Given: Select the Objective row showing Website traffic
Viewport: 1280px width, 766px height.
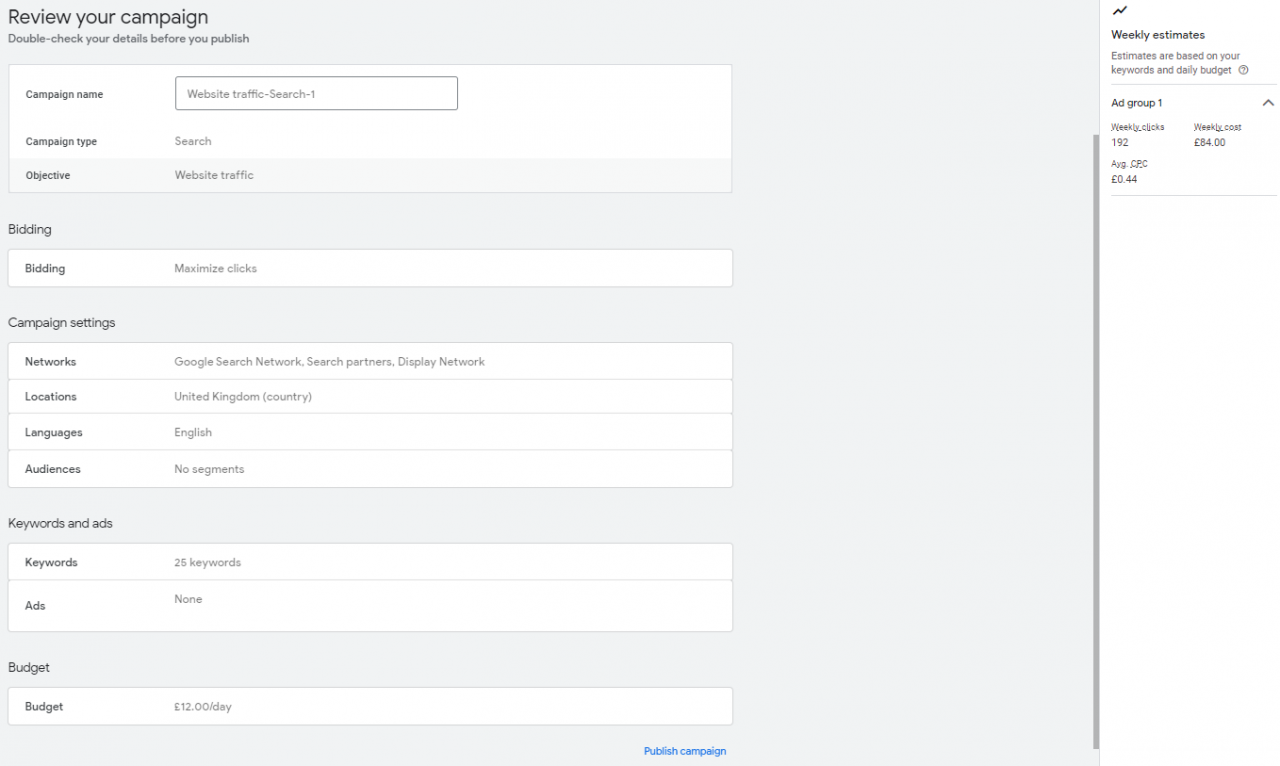Looking at the screenshot, I should pos(370,175).
